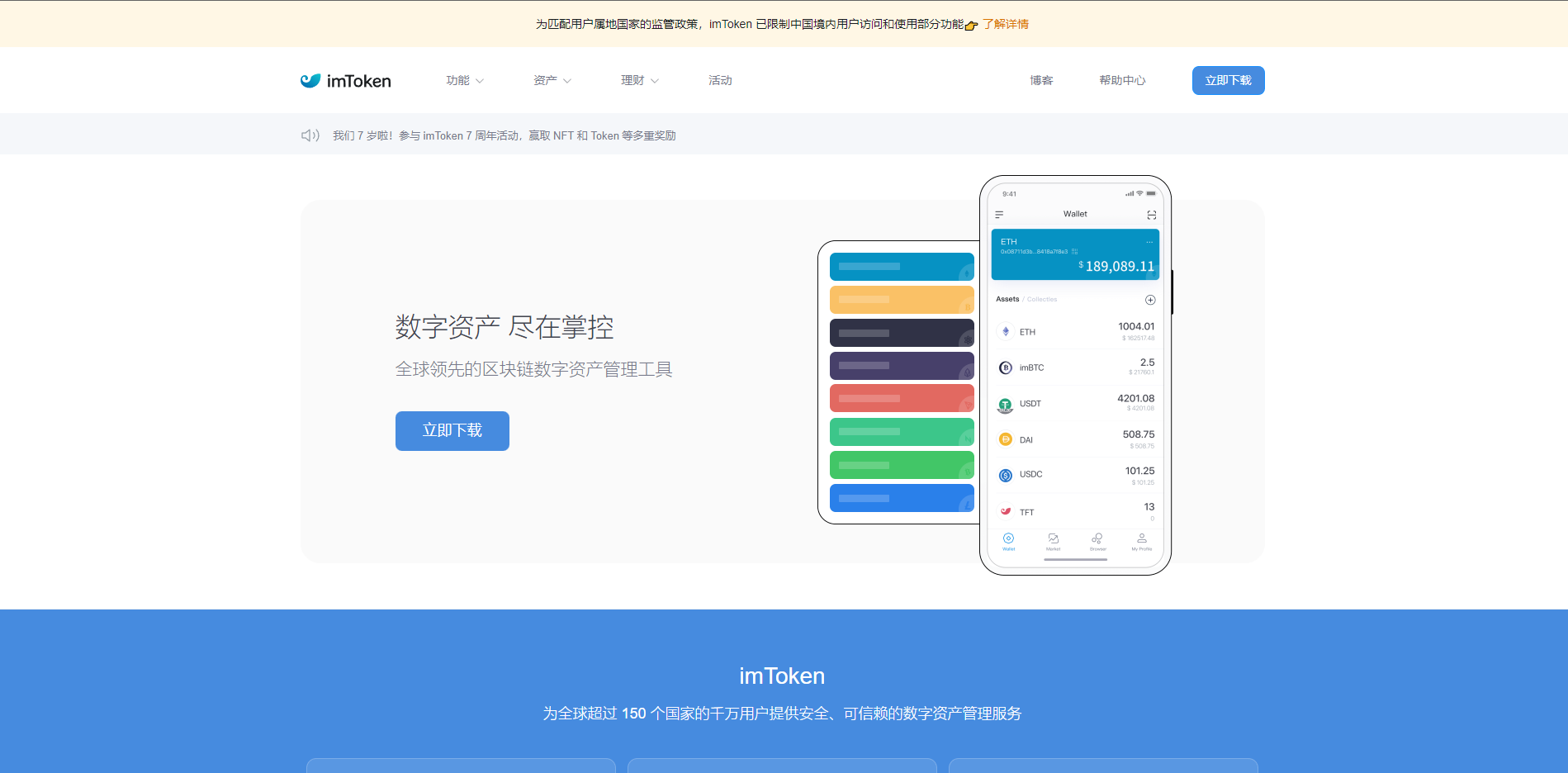Image resolution: width=1568 pixels, height=773 pixels.
Task: Click the Market tab icon in phone mockup
Action: tap(1053, 538)
